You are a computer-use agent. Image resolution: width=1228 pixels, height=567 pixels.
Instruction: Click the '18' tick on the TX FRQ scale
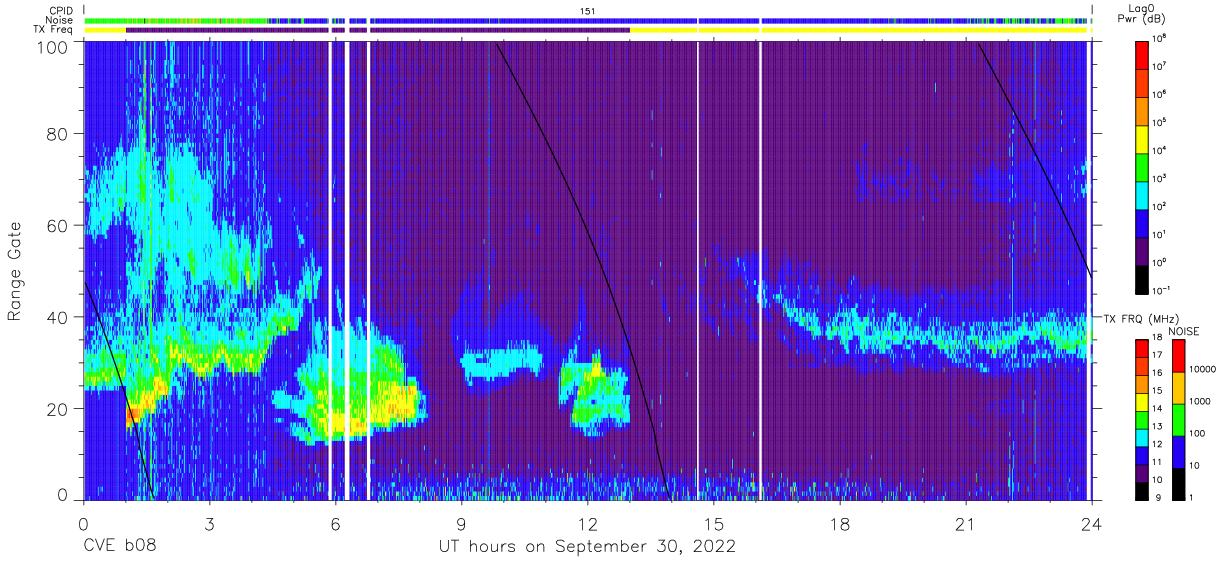tap(1158, 339)
